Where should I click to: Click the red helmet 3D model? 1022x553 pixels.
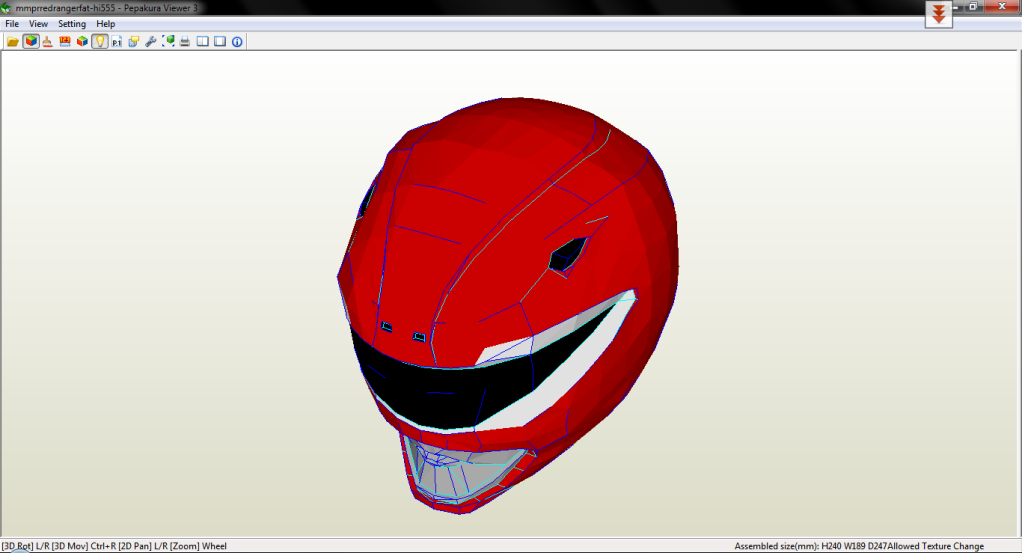508,305
